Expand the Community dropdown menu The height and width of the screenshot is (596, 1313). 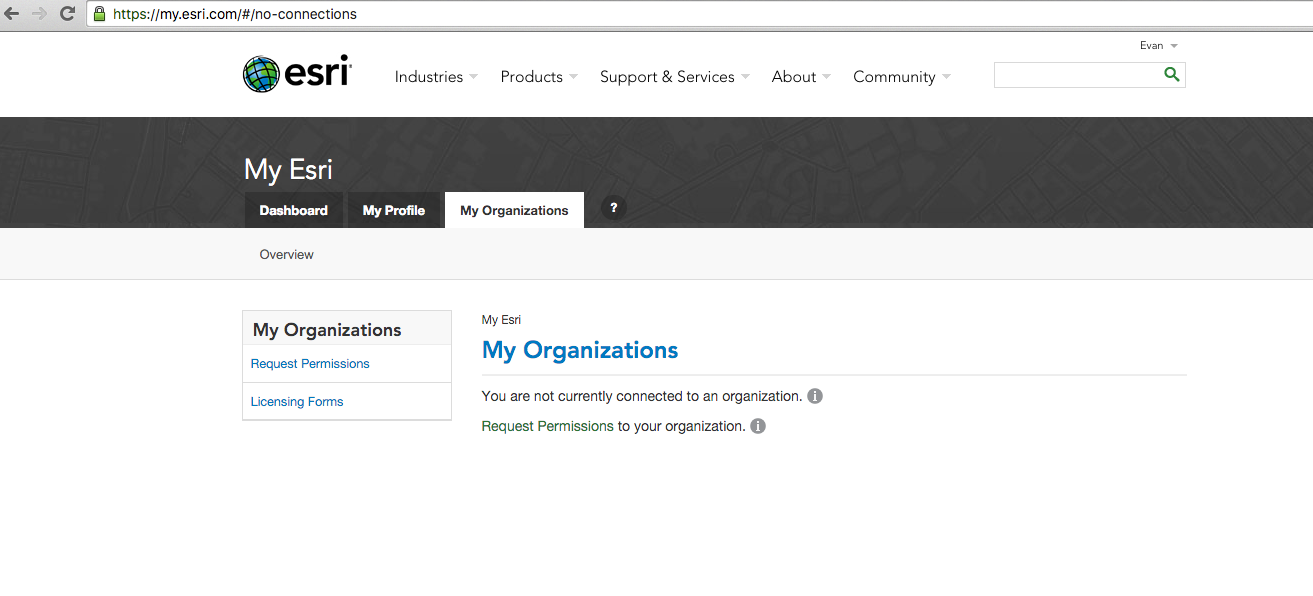(x=901, y=77)
